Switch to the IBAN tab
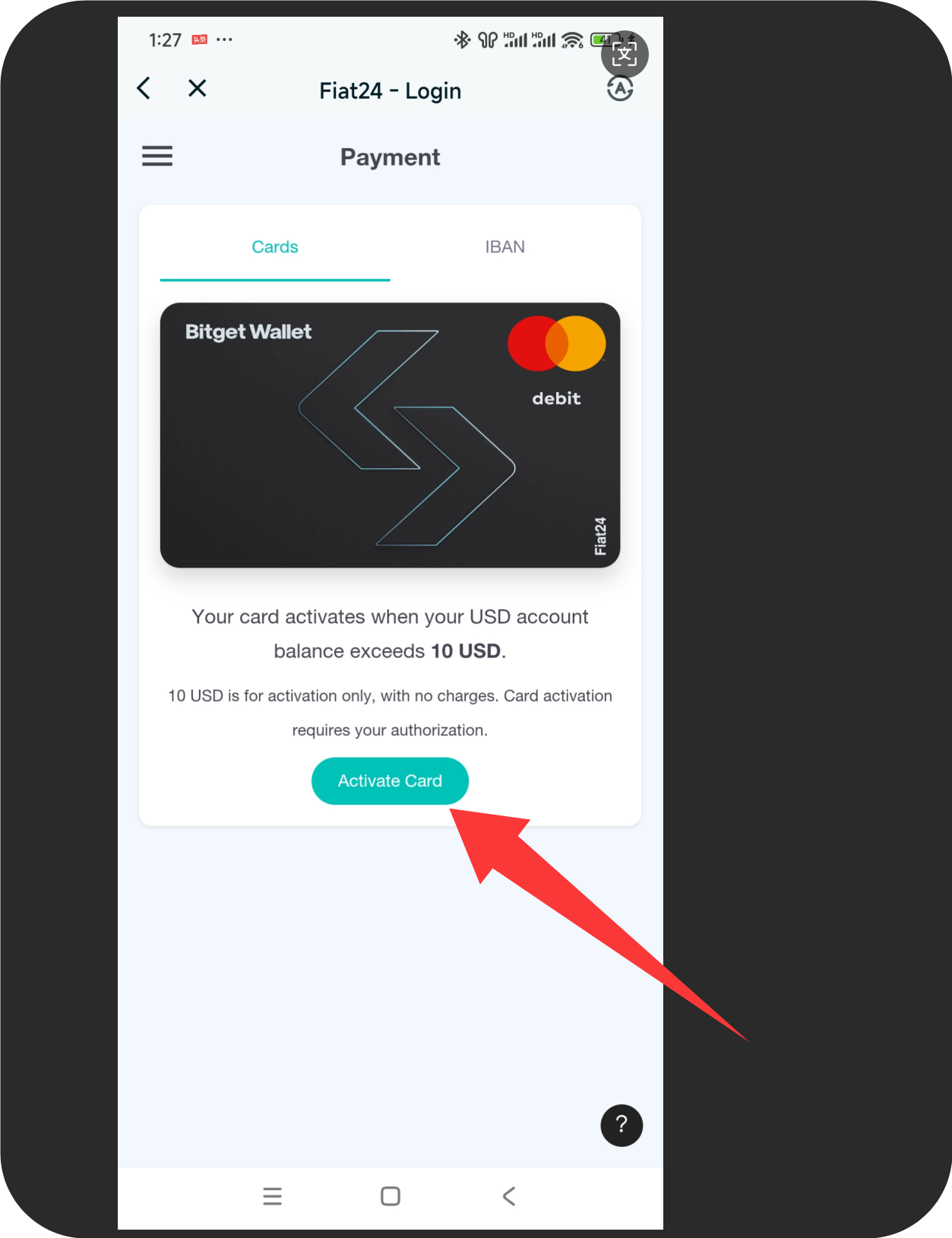Viewport: 952px width, 1238px height. point(505,247)
